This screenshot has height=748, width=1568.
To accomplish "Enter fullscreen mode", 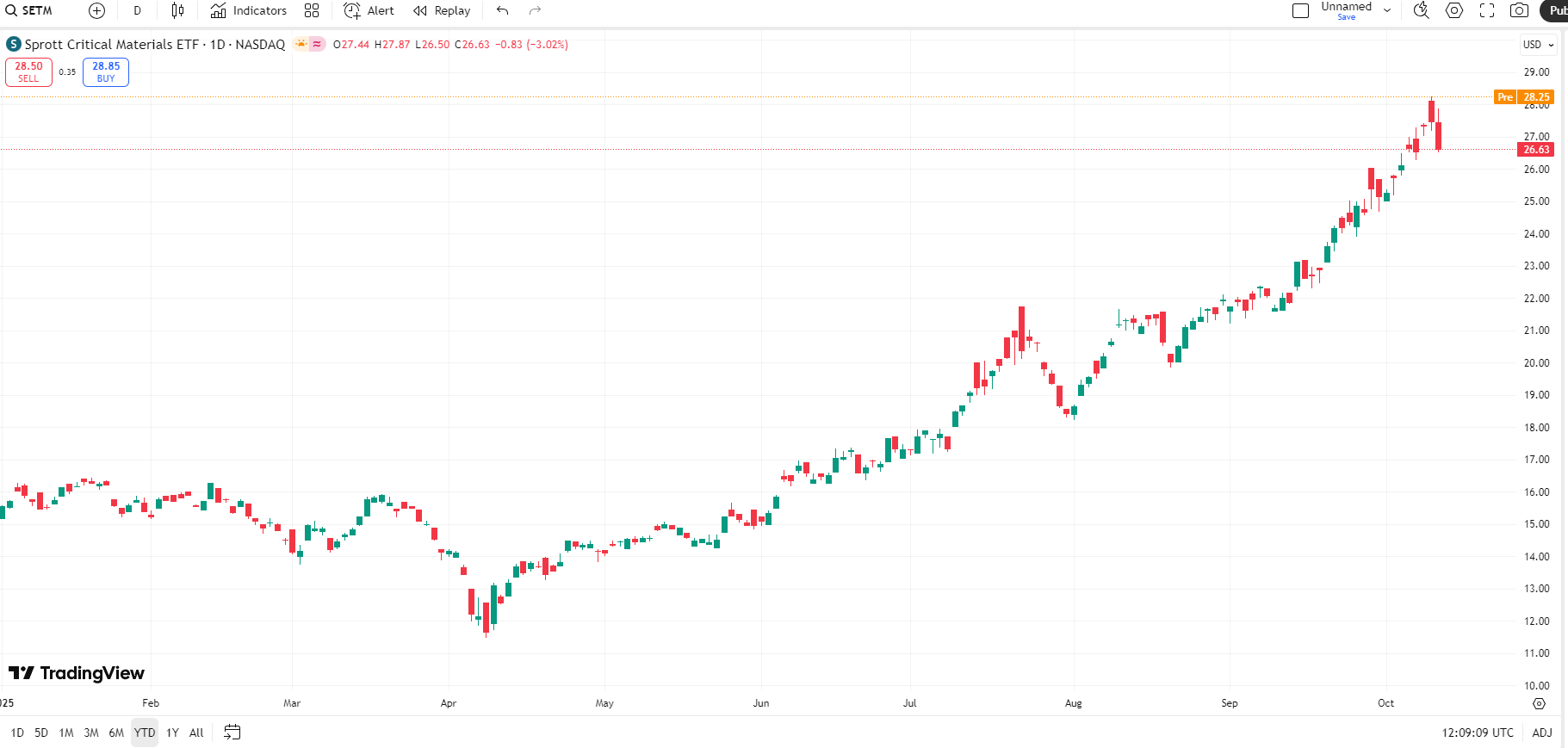I will tap(1487, 11).
